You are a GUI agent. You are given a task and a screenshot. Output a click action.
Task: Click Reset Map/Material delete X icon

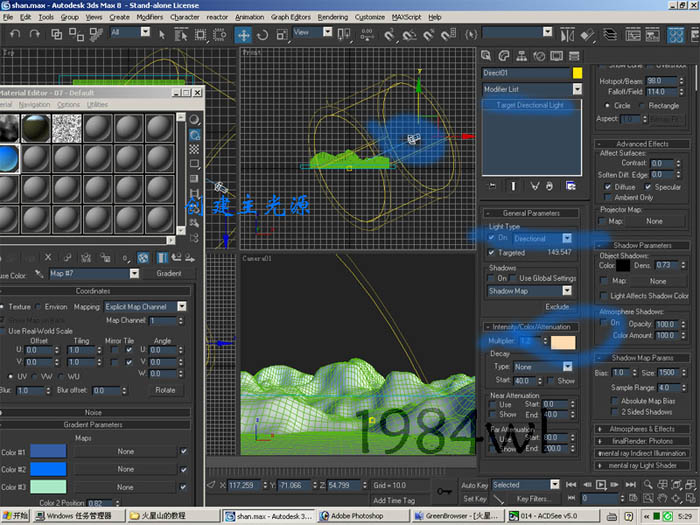[48, 257]
